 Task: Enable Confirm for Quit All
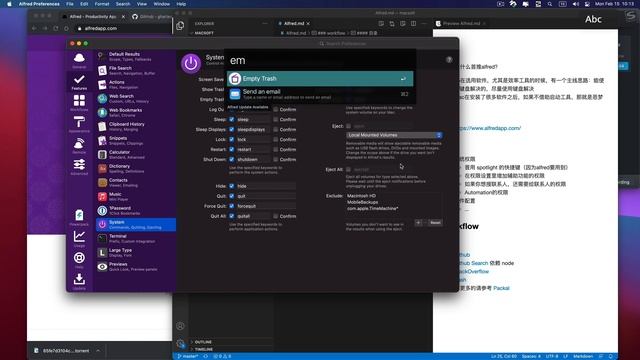[276, 216]
